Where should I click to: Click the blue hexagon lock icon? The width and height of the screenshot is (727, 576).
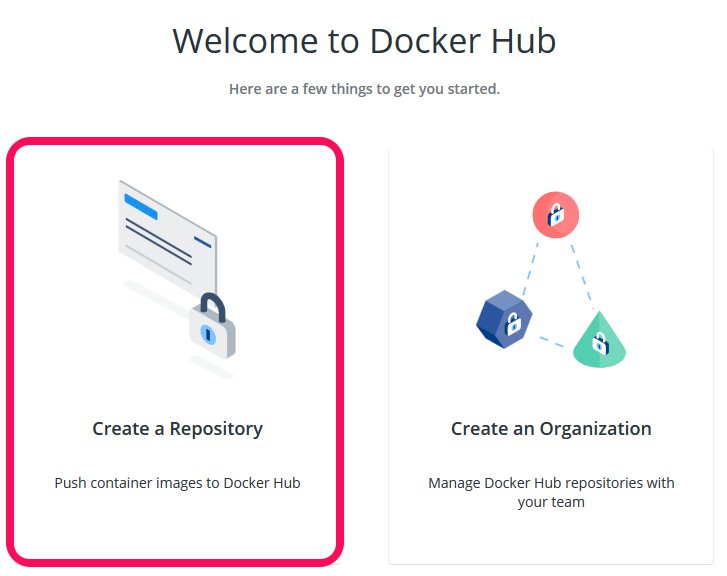tap(505, 321)
